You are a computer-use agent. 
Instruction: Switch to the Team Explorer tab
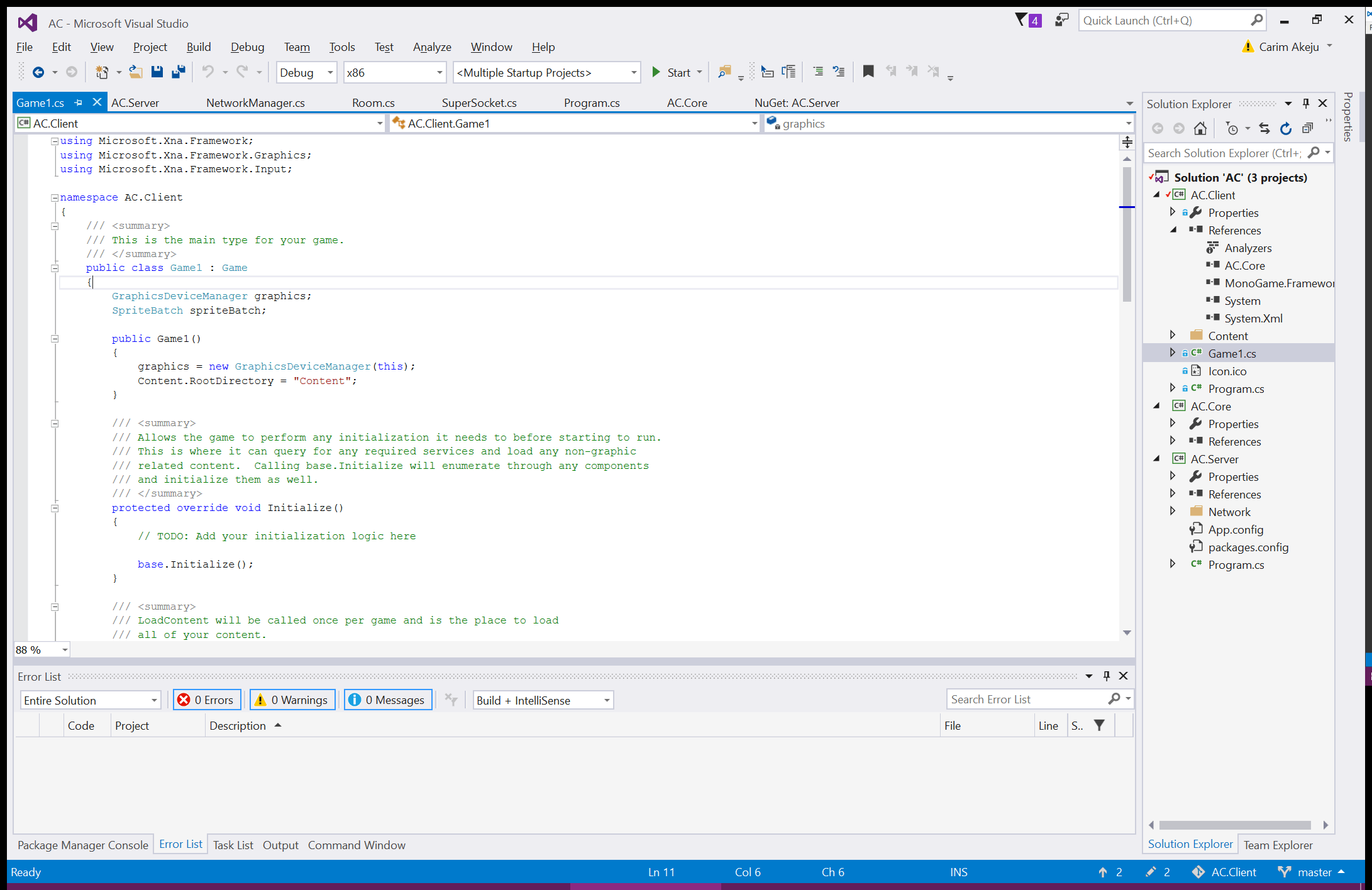click(1278, 845)
